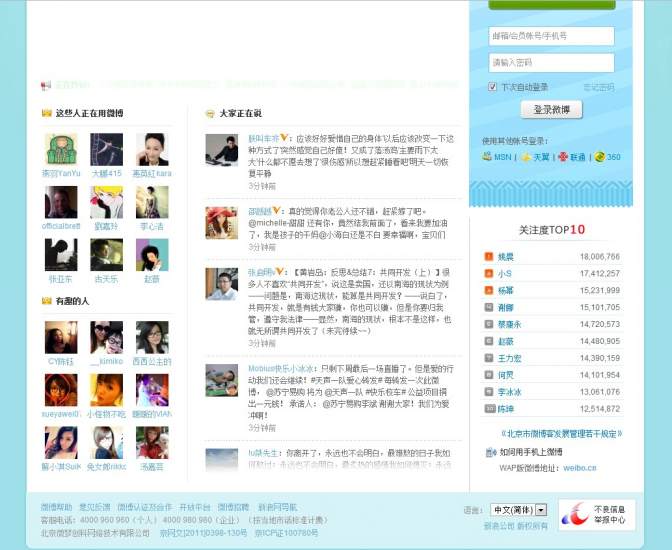
Task: Select follower count 12,514,872
Action: 600,409
